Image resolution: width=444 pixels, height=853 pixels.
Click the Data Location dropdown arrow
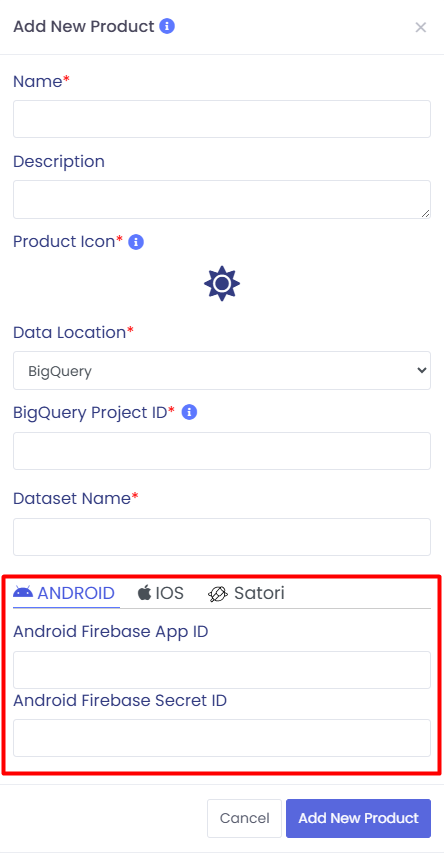click(x=421, y=370)
